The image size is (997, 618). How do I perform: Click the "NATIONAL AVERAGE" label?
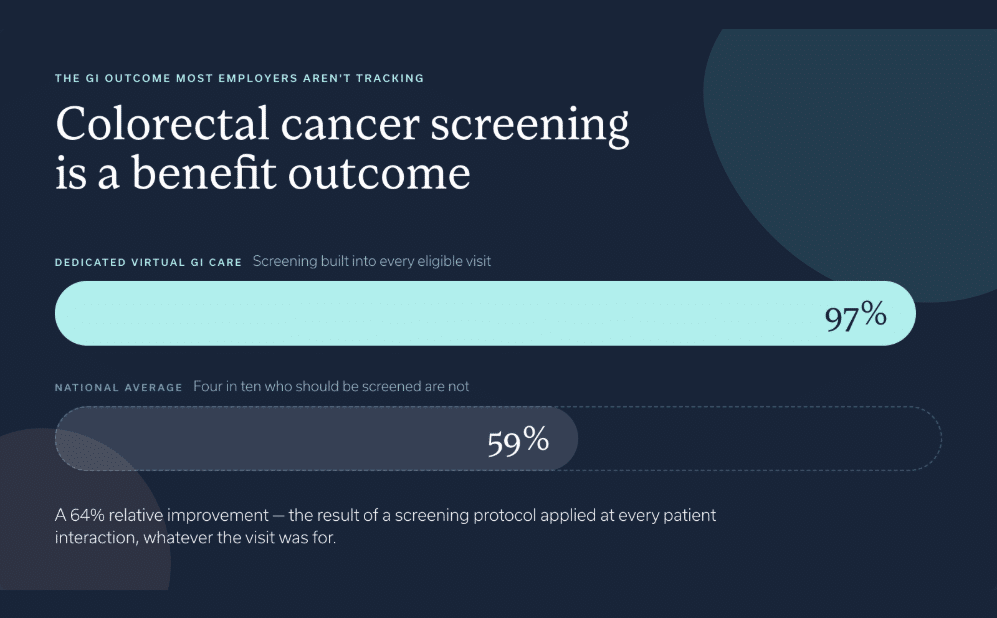pos(118,388)
